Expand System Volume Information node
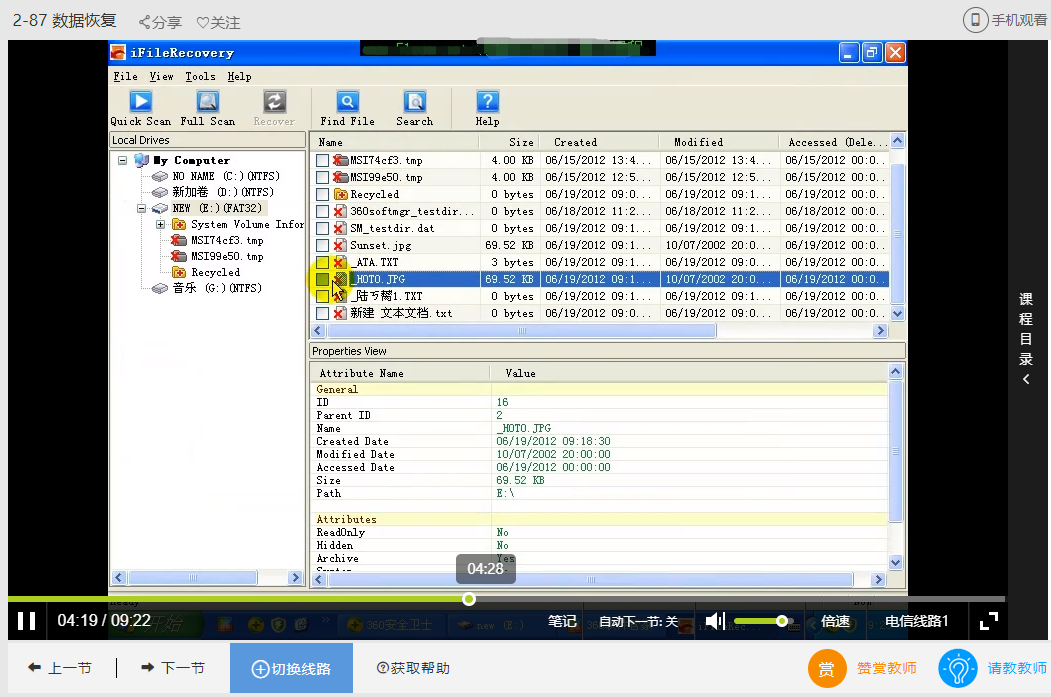 pos(160,225)
